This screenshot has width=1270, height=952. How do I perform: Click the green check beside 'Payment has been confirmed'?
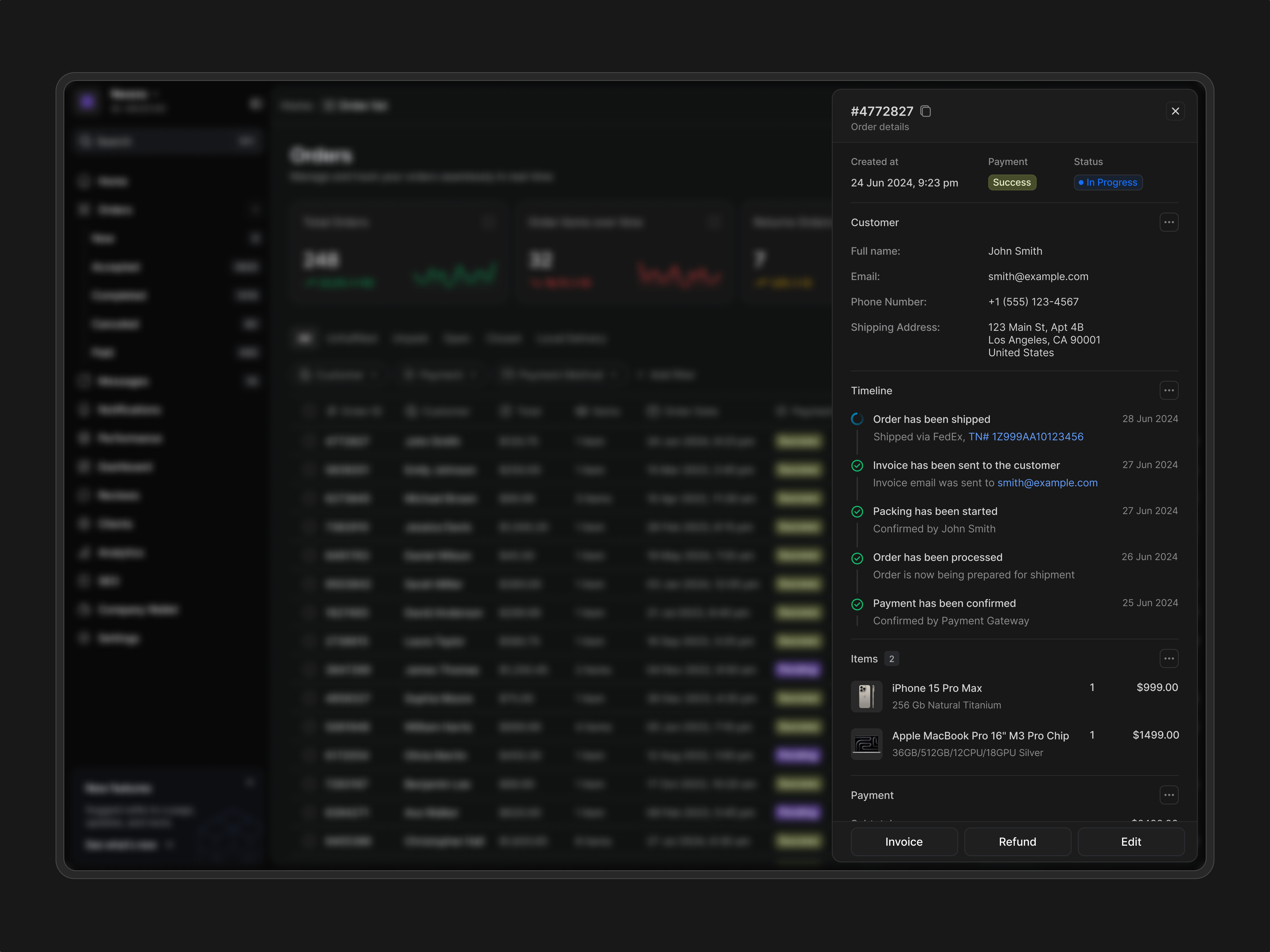[x=857, y=604]
